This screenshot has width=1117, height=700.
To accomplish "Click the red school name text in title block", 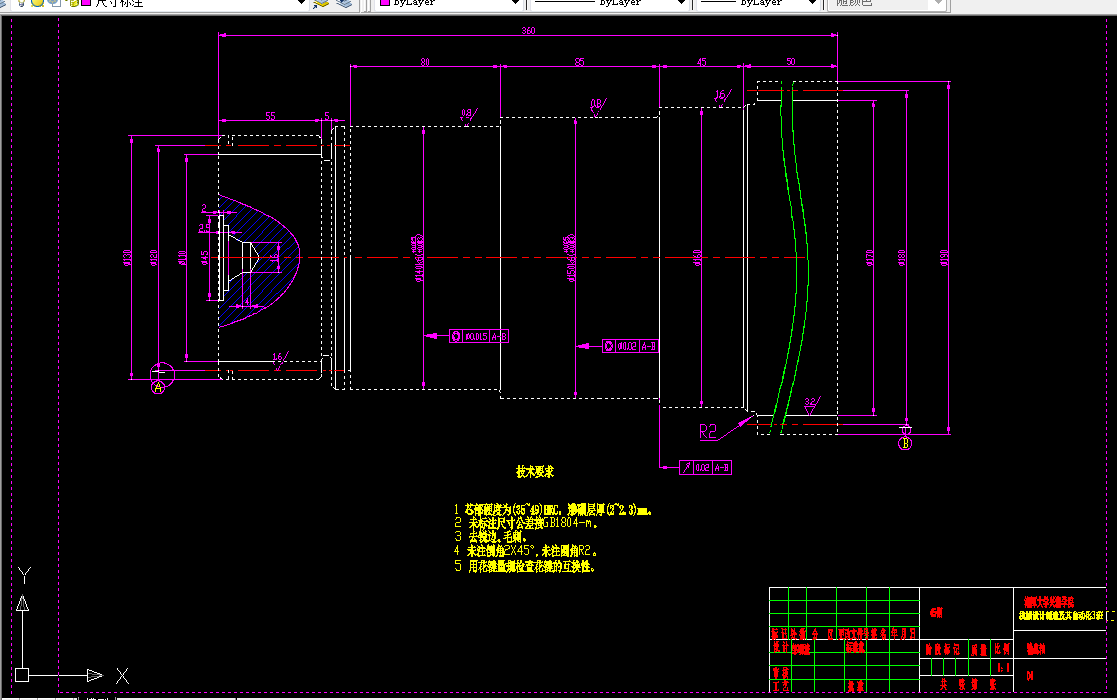I will pos(1049,602).
